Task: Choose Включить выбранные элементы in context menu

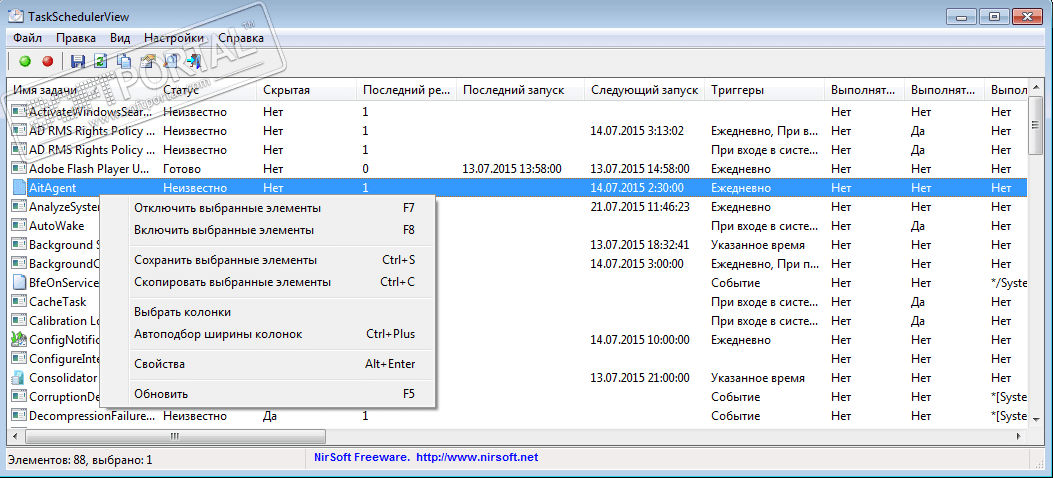Action: click(267, 230)
